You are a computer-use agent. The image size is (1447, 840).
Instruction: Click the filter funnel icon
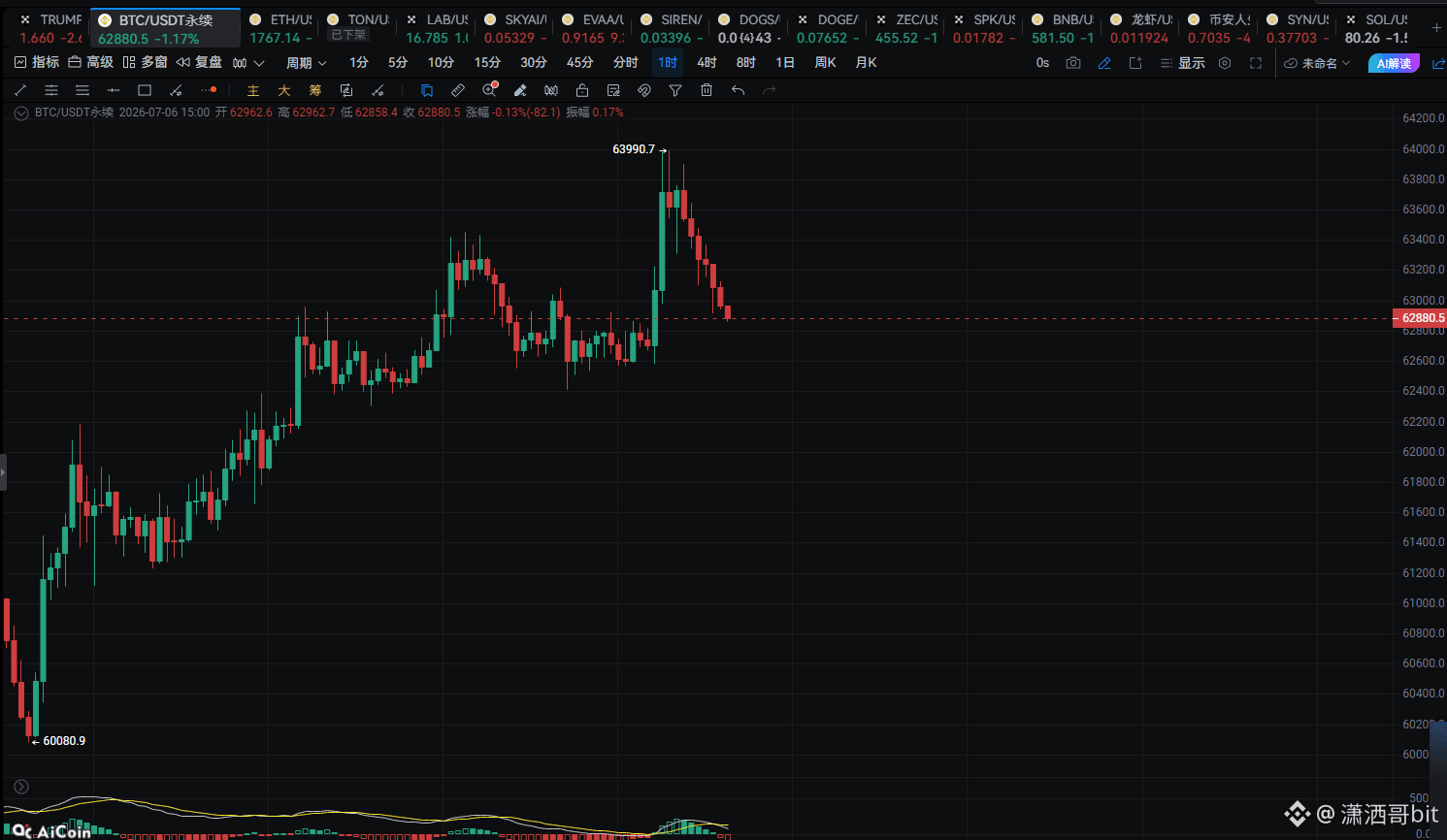click(675, 90)
